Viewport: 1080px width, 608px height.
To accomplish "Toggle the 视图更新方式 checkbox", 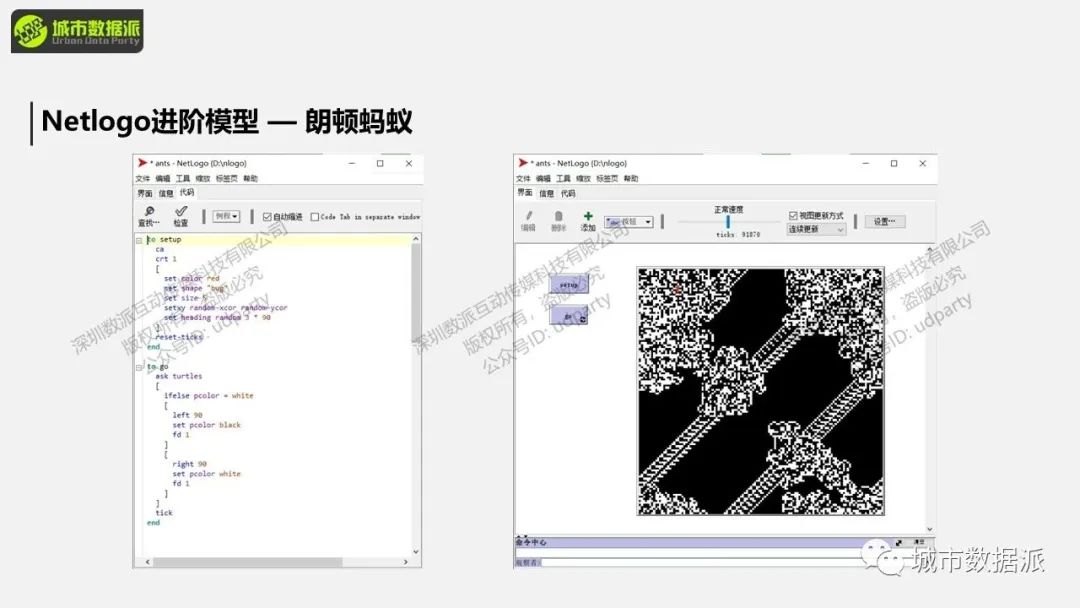I will coord(793,216).
